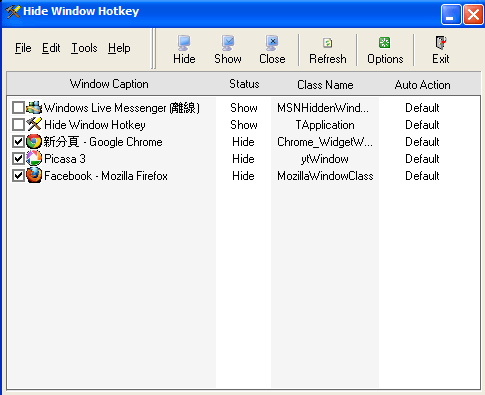Uncheck the Facebook - Mozilla Firefox checkbox
This screenshot has width=485, height=395.
pos(18,176)
